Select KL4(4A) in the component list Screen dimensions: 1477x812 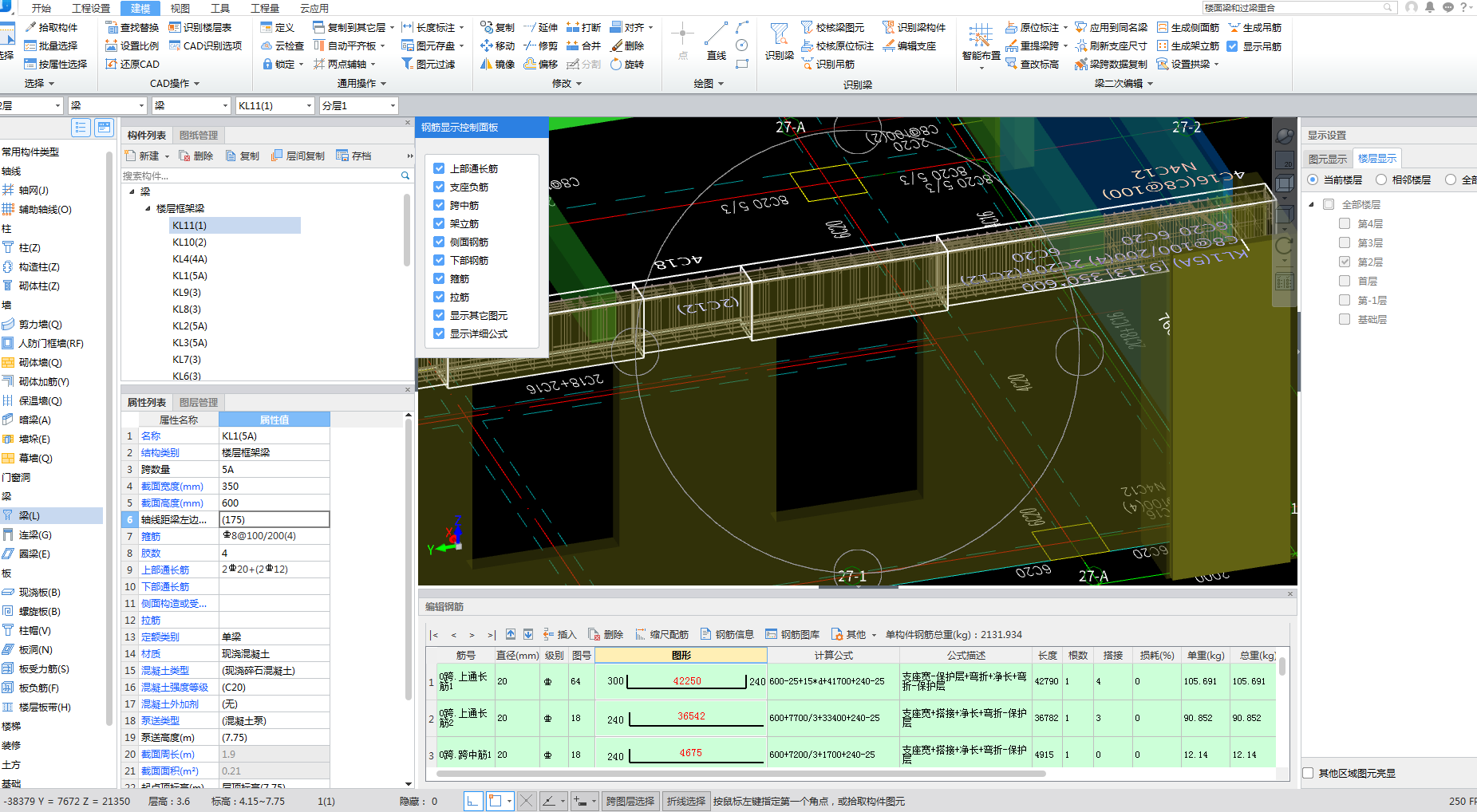pyautogui.click(x=190, y=258)
